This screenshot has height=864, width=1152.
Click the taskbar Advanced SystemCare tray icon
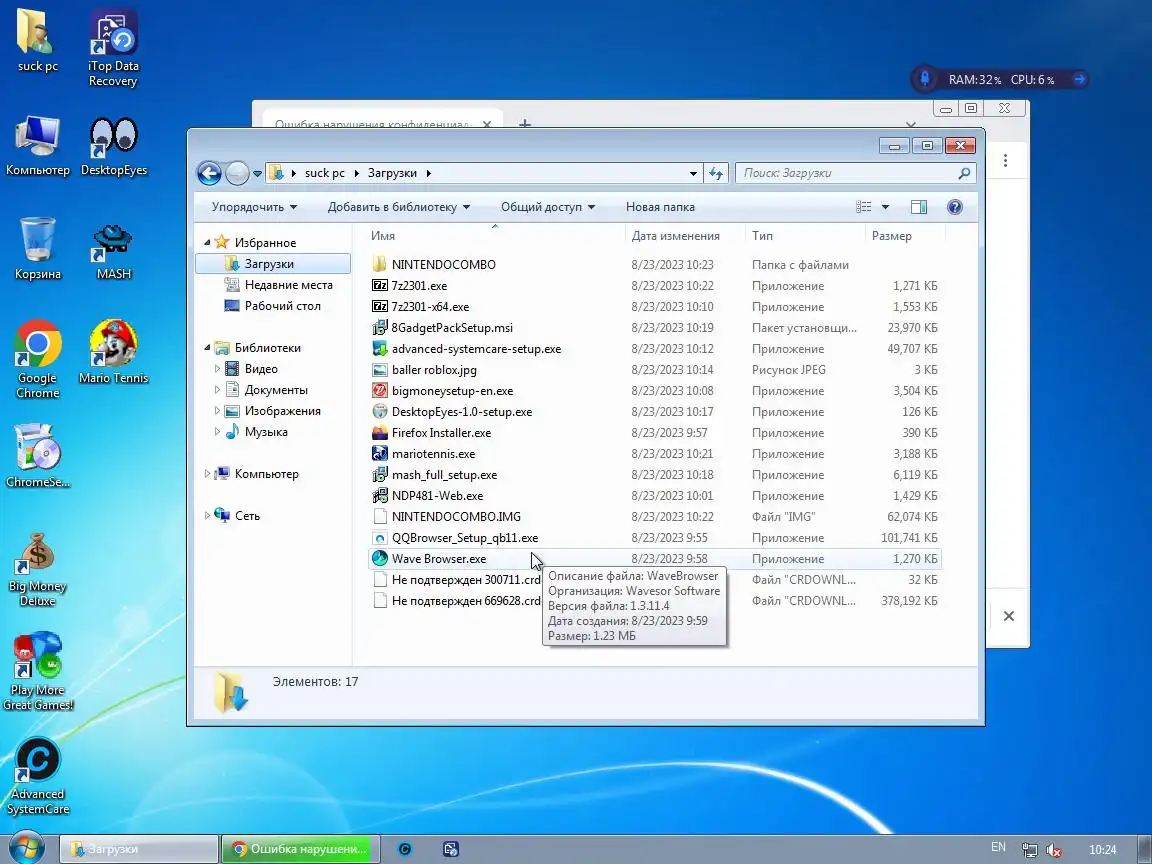click(x=405, y=849)
